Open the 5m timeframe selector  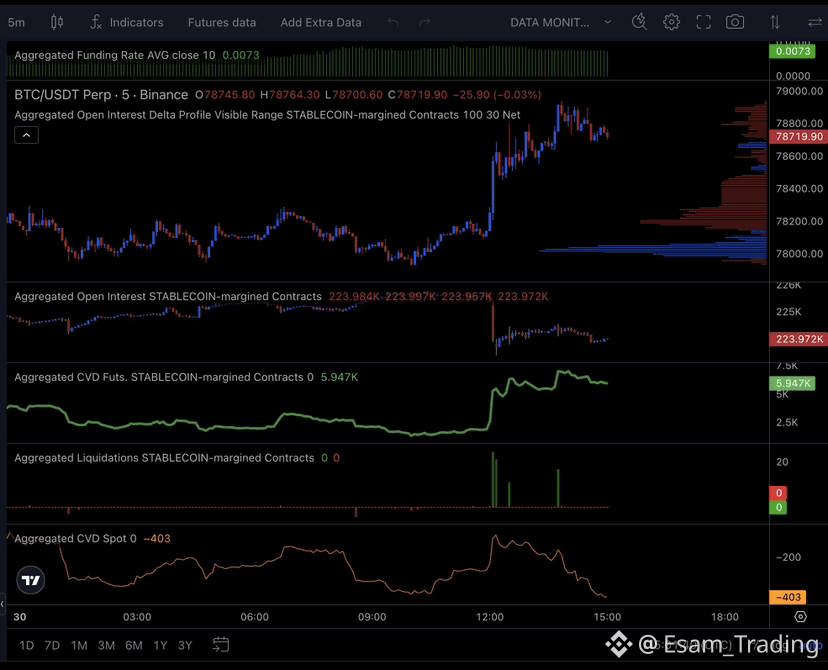pos(16,23)
